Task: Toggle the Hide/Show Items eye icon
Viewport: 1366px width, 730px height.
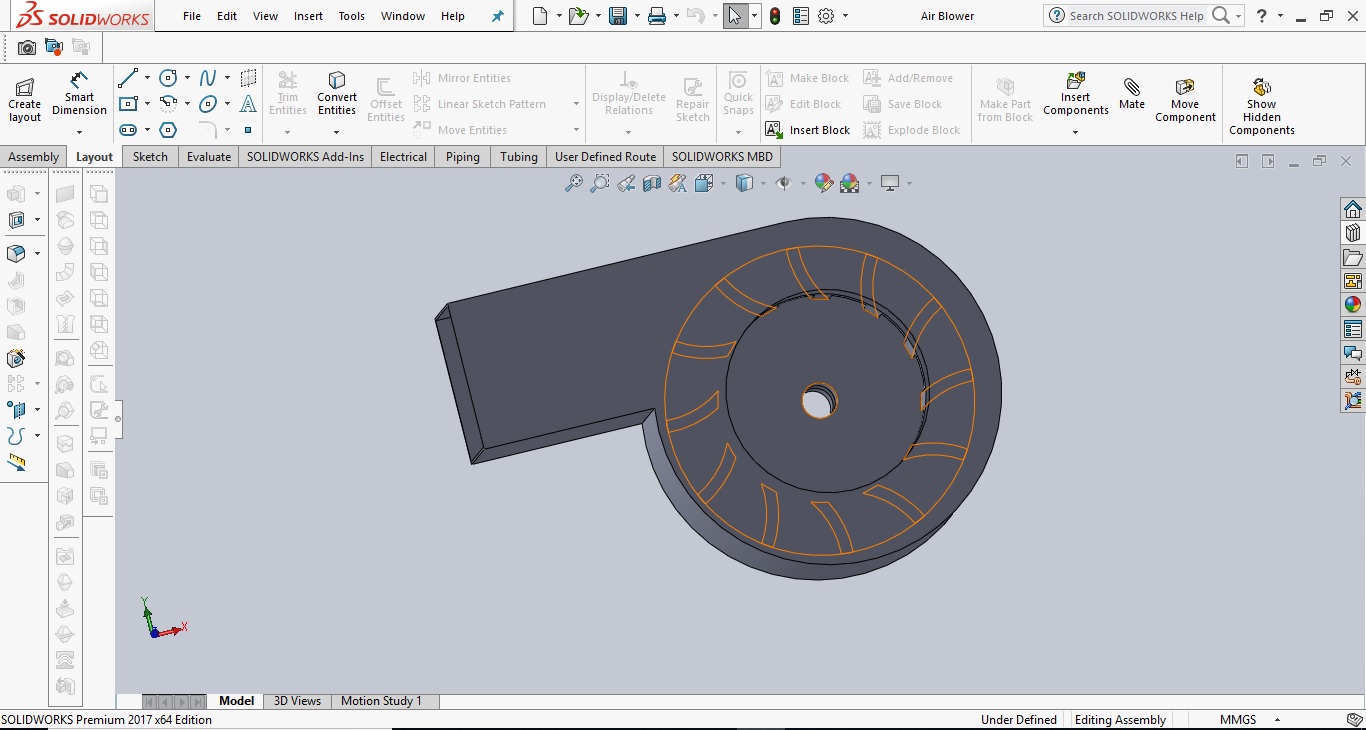Action: (x=784, y=183)
